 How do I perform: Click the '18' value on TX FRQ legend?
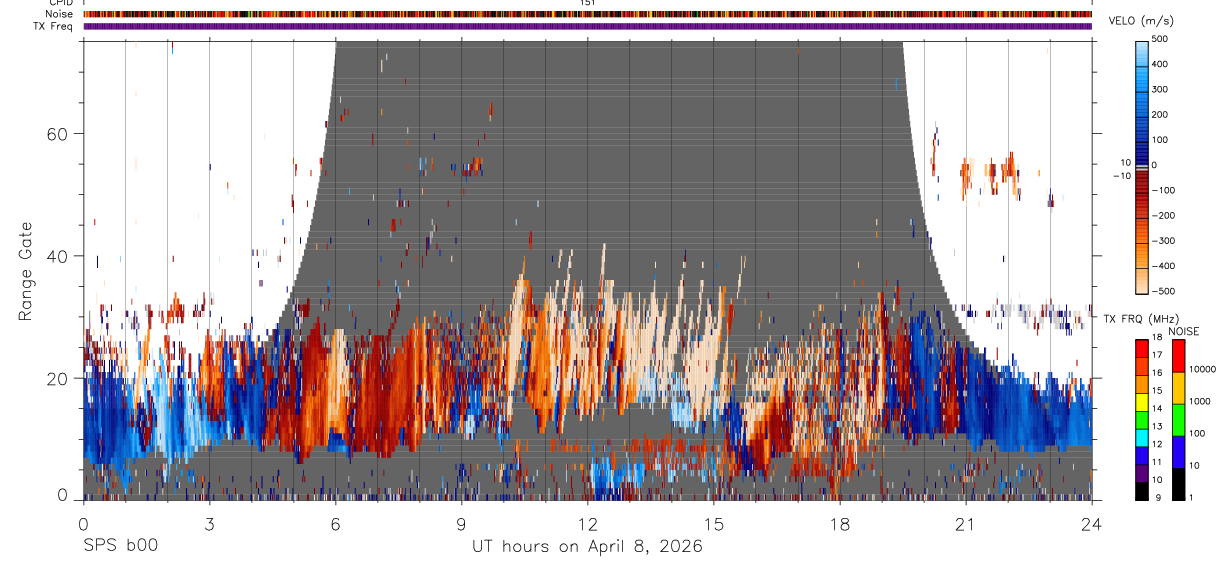coord(1157,338)
